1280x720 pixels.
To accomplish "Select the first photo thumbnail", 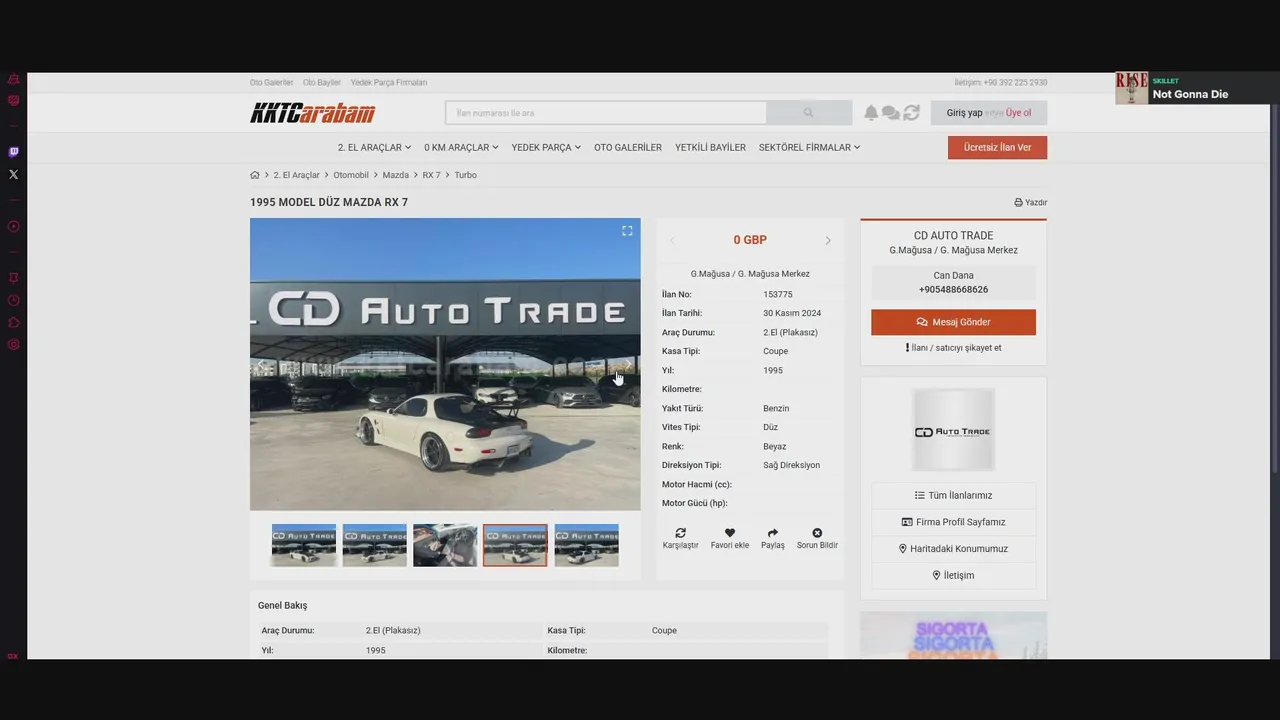I will (304, 545).
